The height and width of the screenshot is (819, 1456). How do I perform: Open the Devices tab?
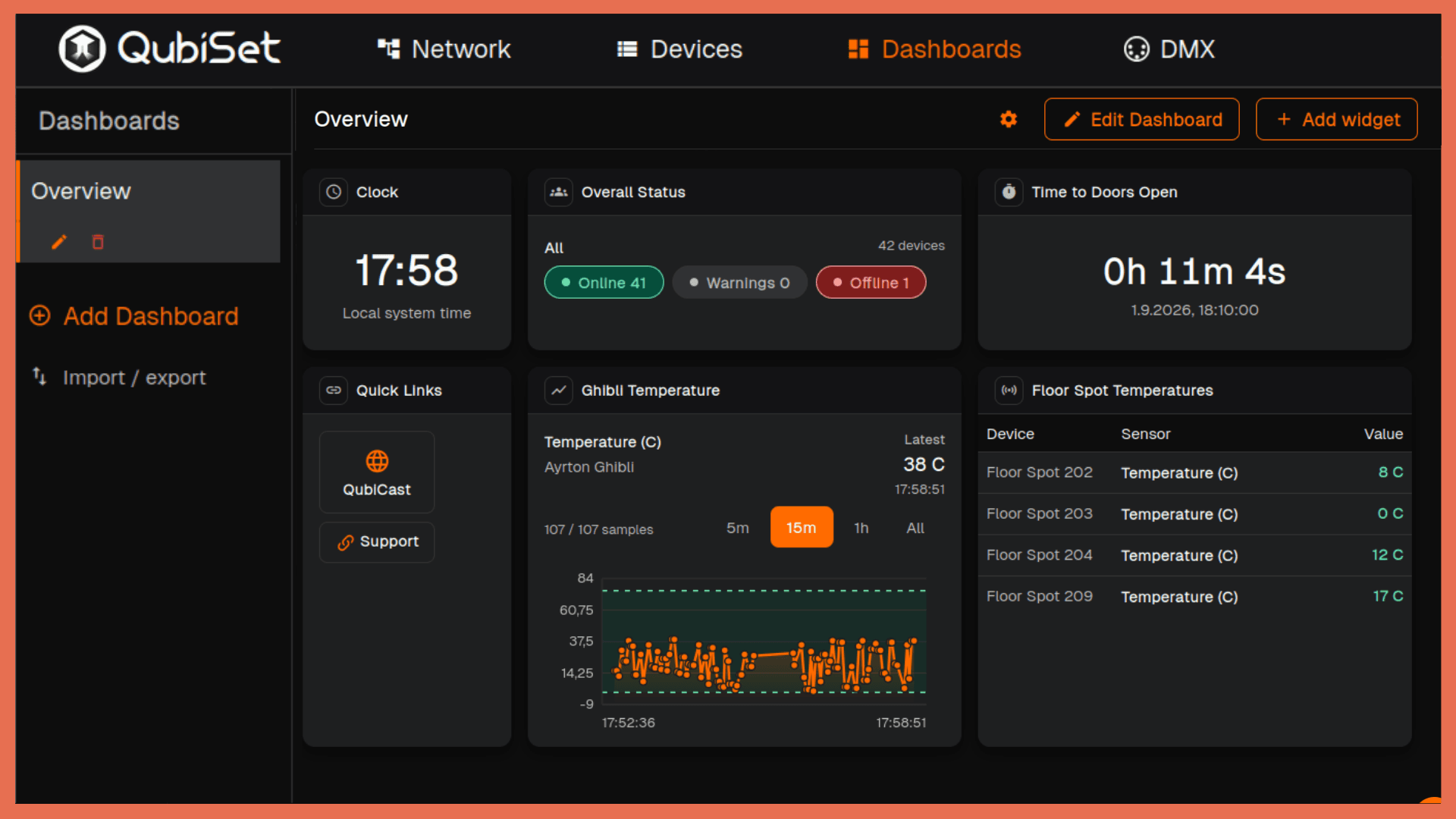tap(679, 49)
